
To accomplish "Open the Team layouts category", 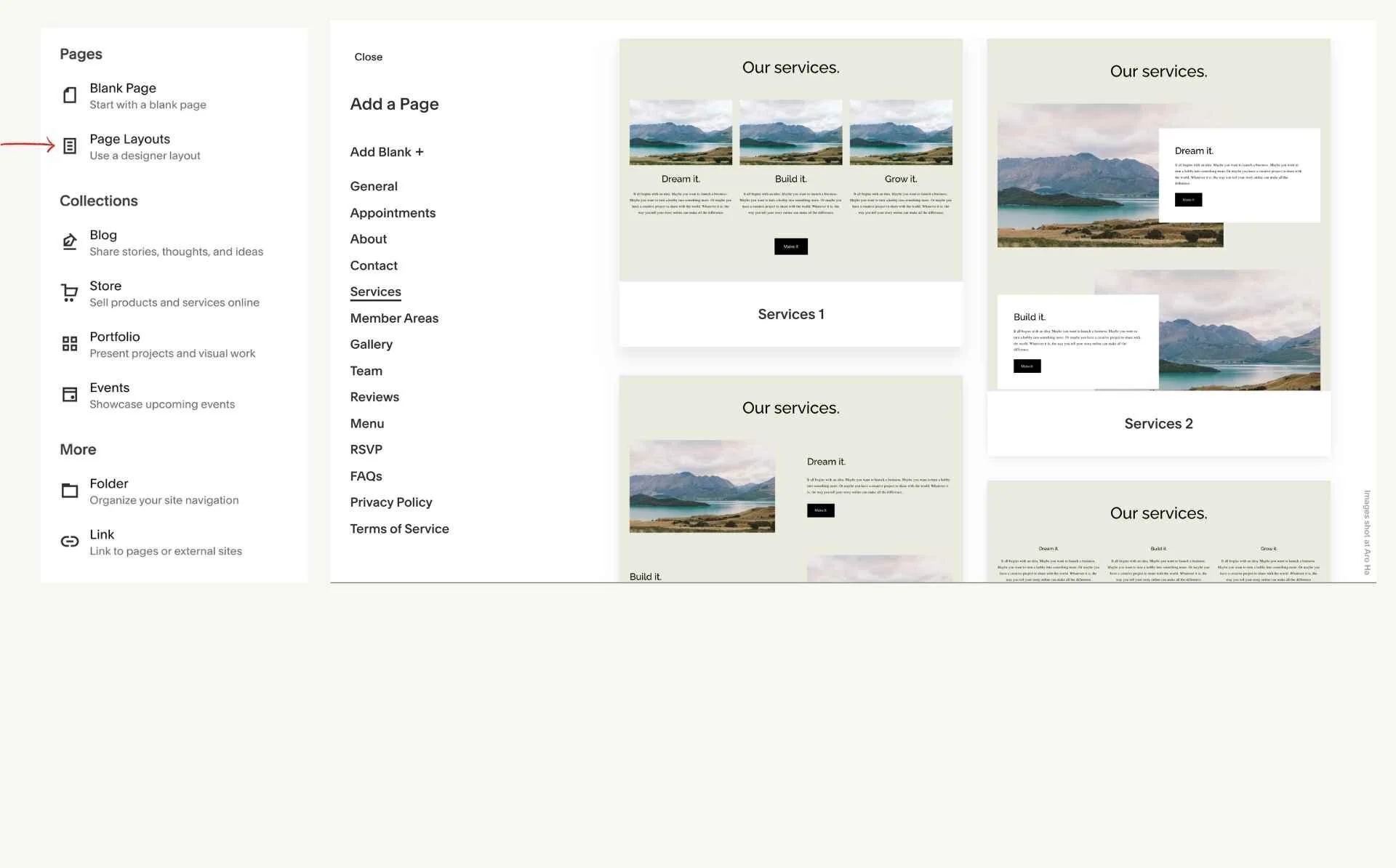I will pos(366,371).
